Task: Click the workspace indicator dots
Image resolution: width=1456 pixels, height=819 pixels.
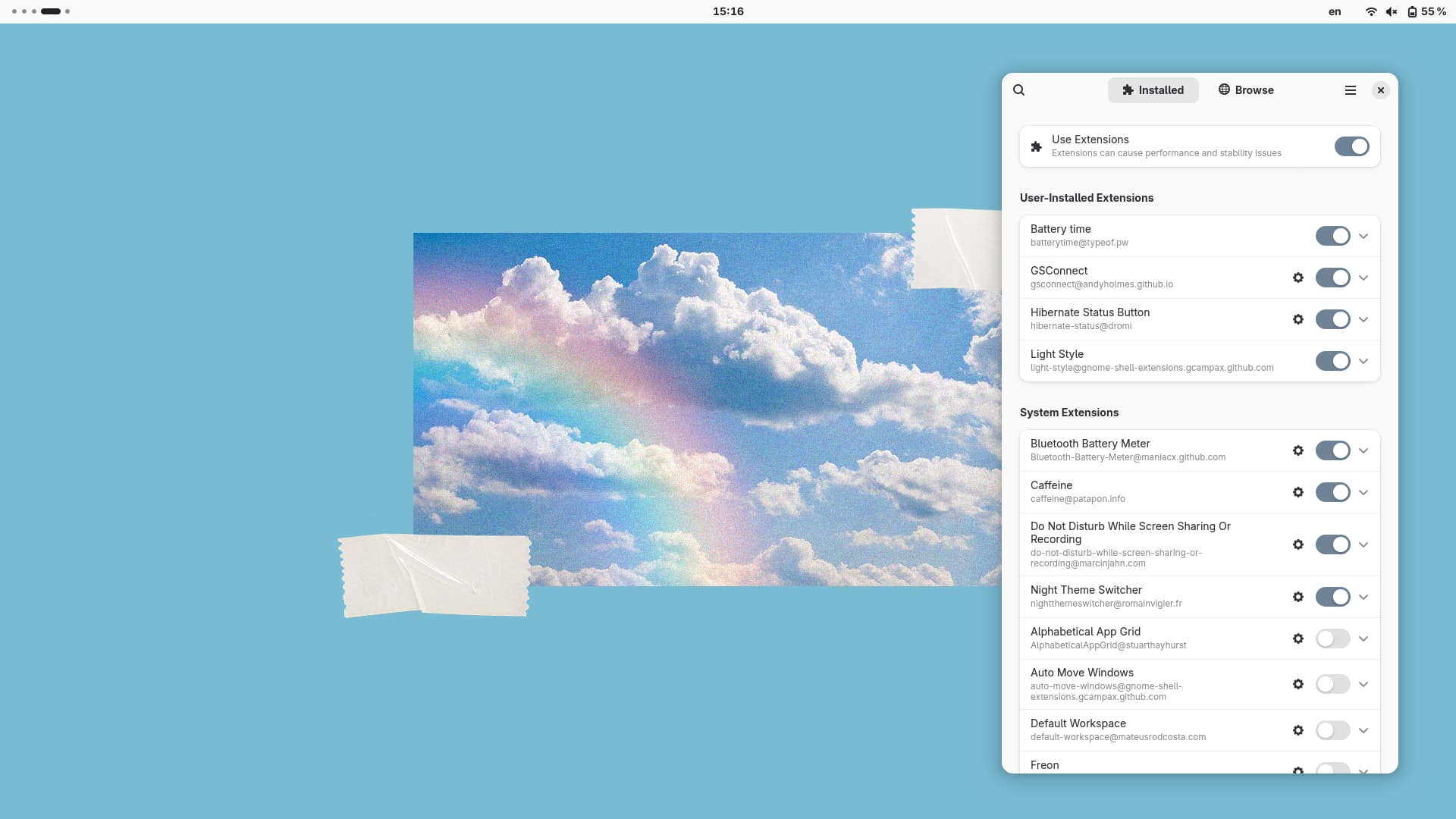Action: tap(41, 11)
